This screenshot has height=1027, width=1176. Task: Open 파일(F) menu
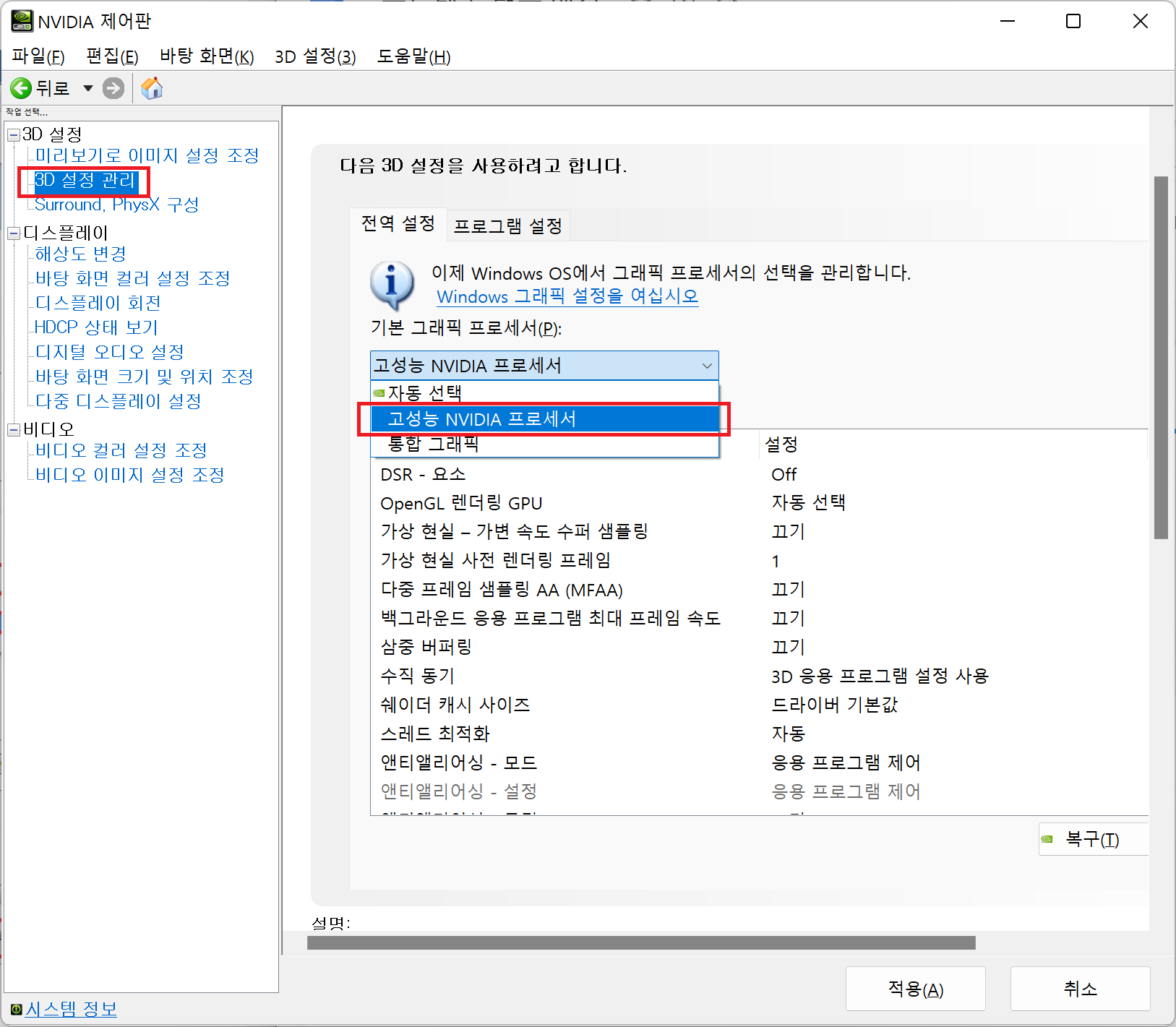pyautogui.click(x=38, y=56)
